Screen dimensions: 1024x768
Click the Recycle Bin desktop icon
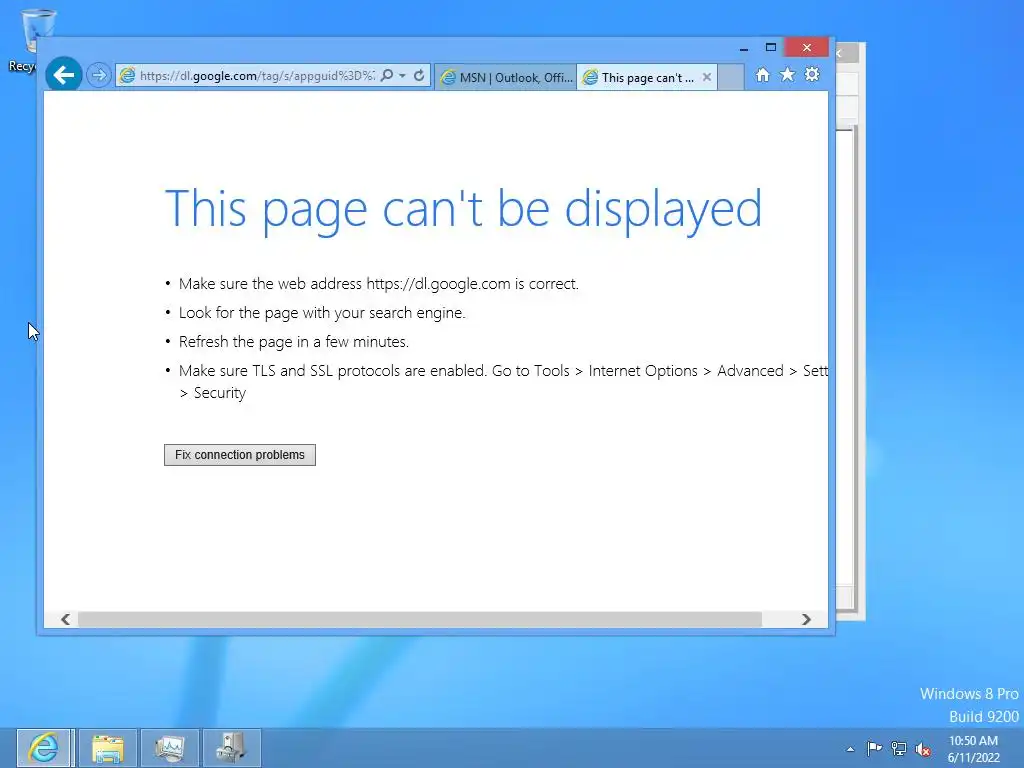point(29,40)
